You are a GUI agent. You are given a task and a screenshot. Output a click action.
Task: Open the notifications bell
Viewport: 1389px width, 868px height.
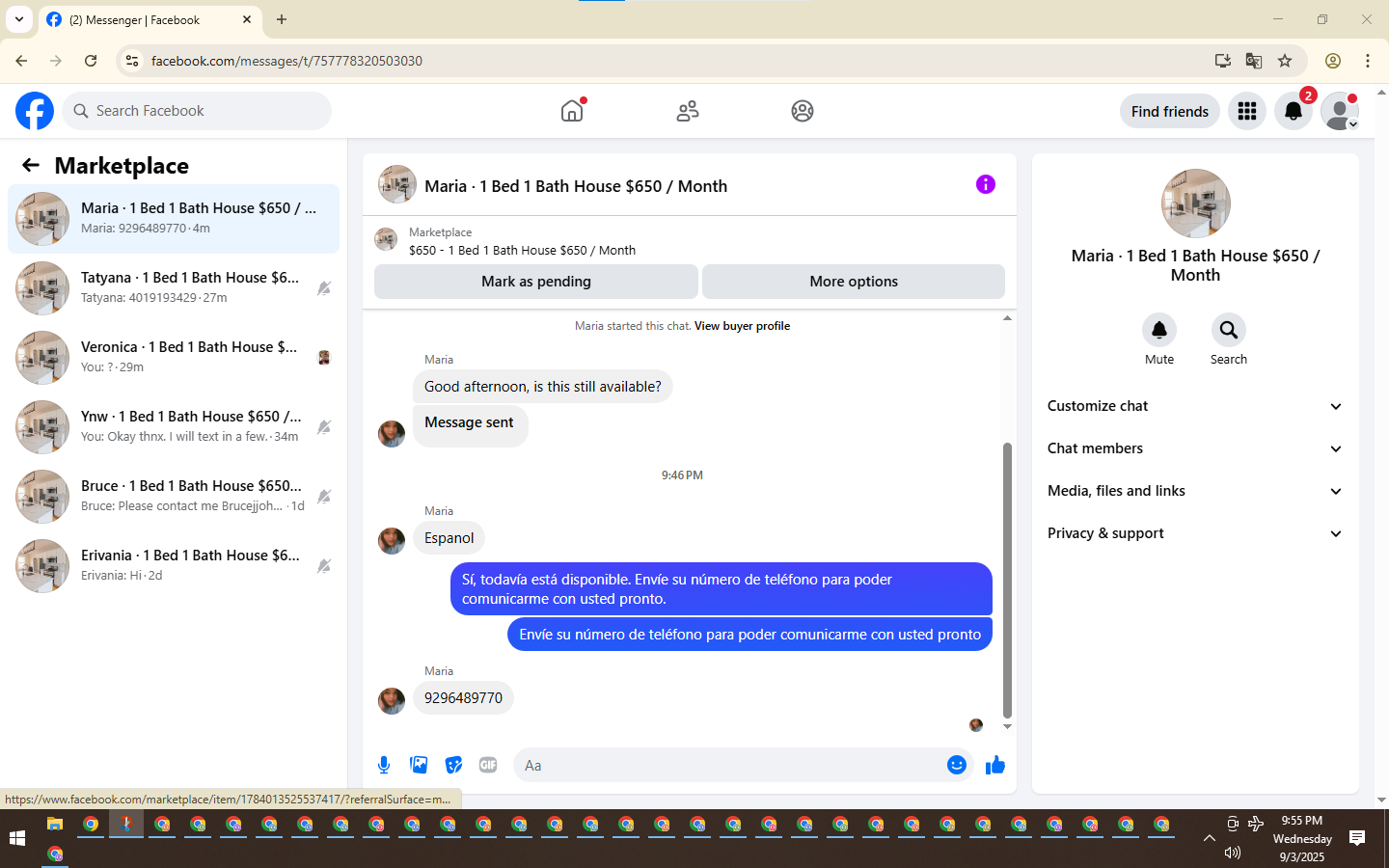tap(1294, 111)
